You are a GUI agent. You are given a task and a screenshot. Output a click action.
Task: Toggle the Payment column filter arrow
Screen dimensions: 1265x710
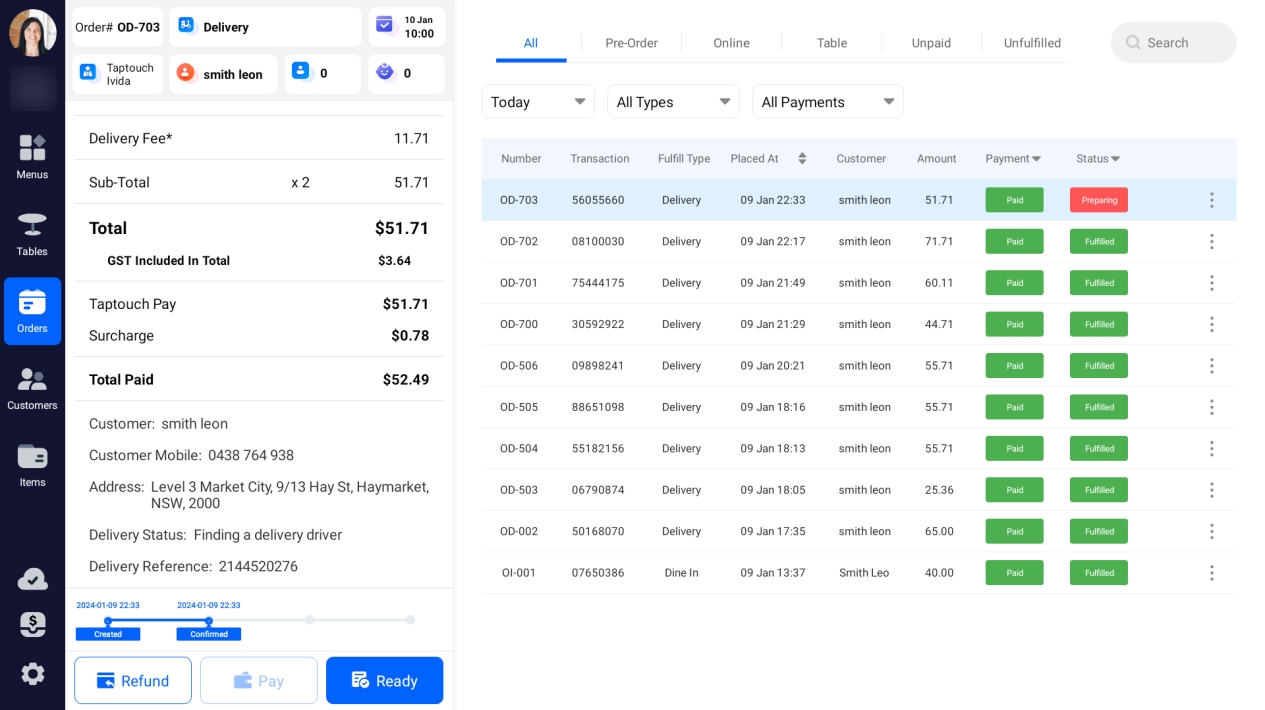coord(1036,159)
